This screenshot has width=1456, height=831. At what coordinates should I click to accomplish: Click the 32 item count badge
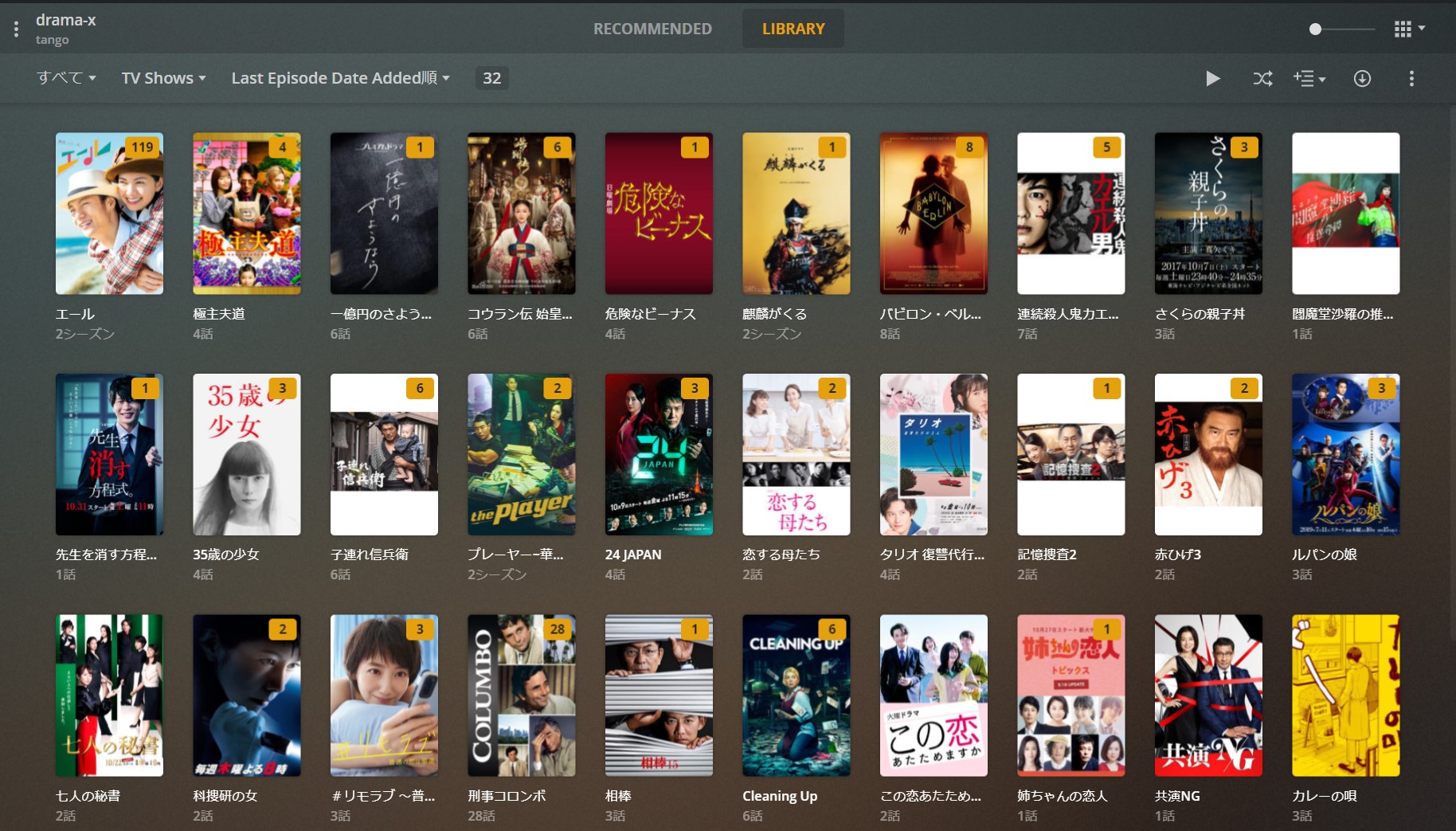492,78
